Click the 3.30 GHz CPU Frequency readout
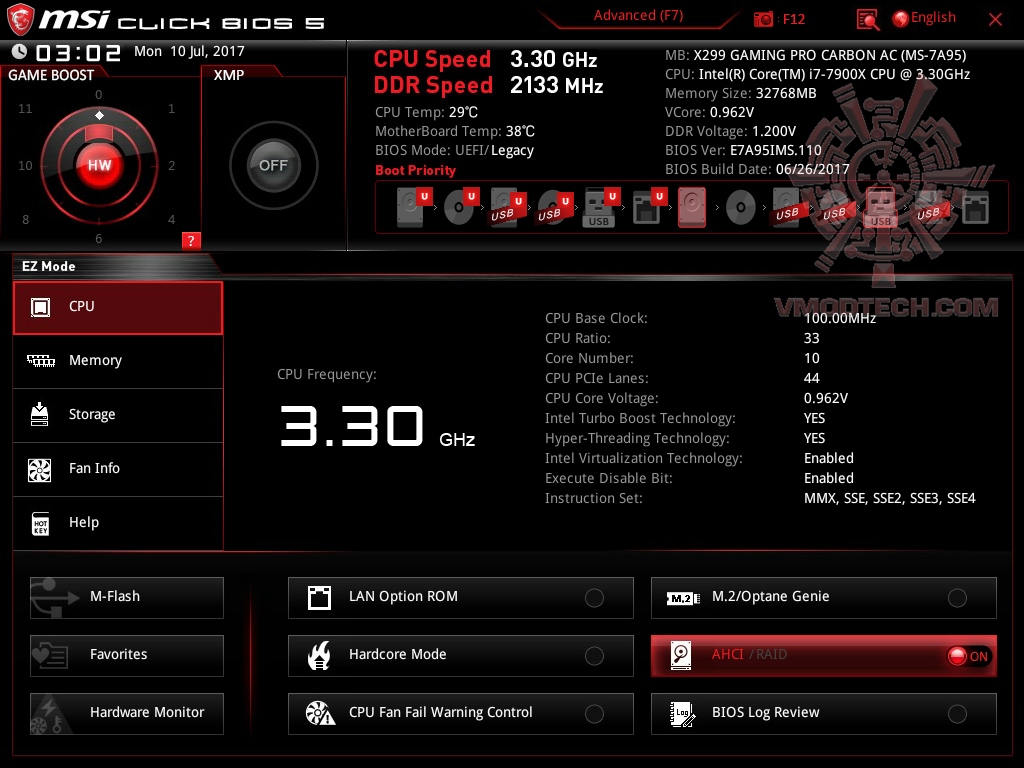The width and height of the screenshot is (1024, 768). point(377,426)
